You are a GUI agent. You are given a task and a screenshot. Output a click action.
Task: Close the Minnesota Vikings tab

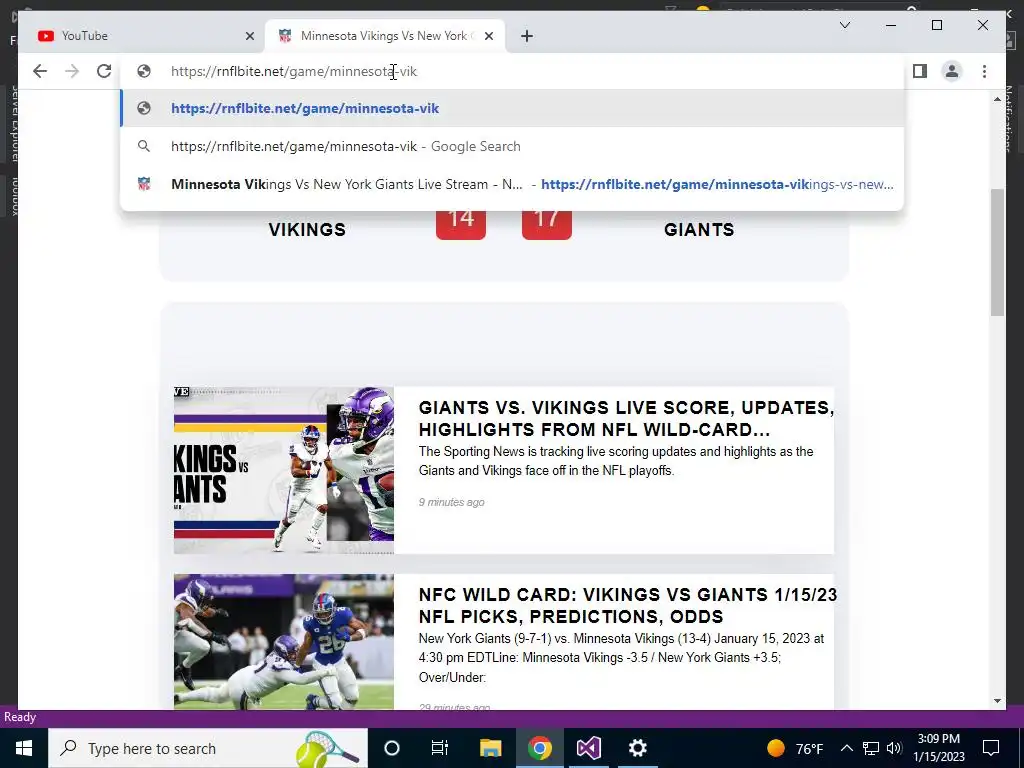pos(489,36)
